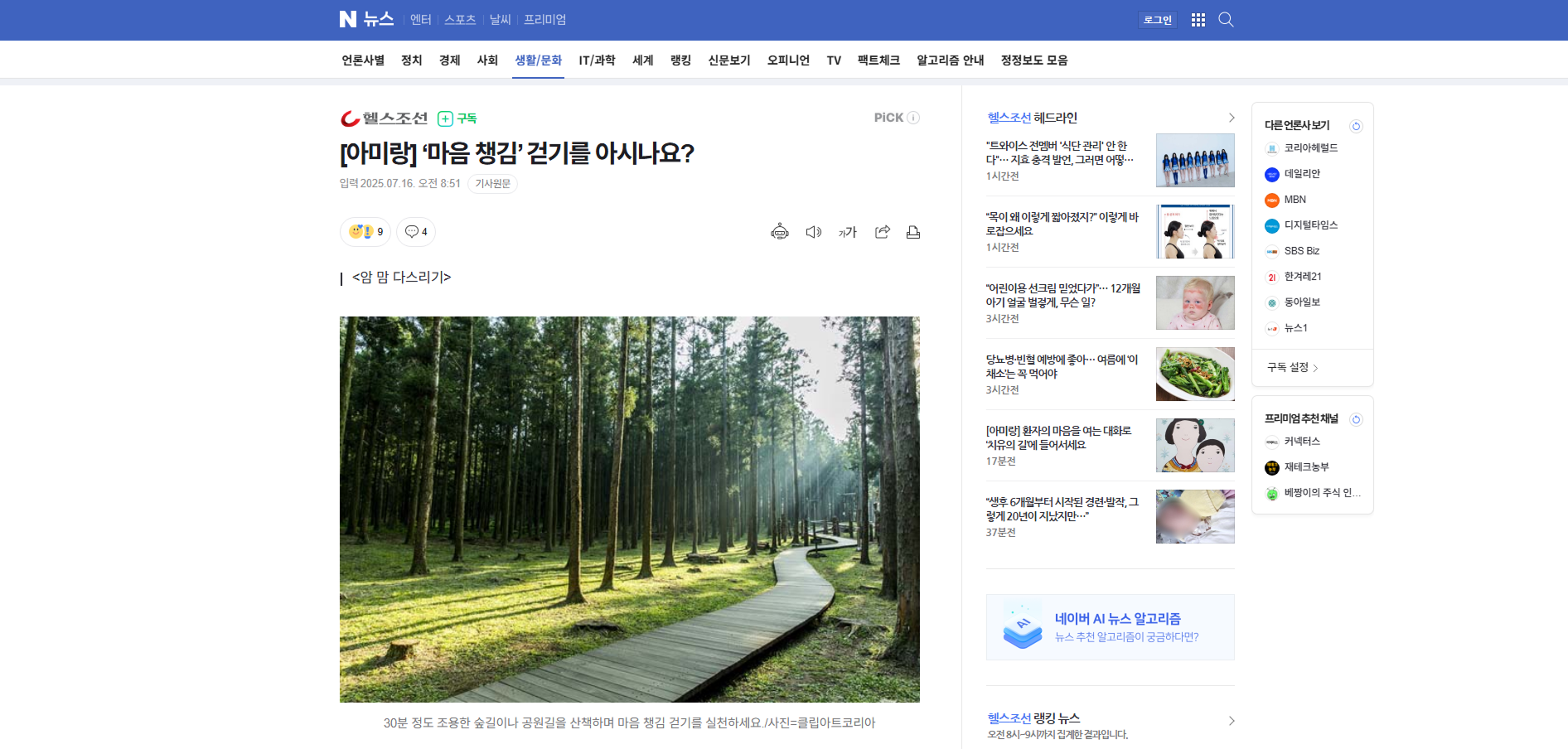Image resolution: width=1568 pixels, height=749 pixels.
Task: Refresh the 프리미엄 추천 채널 list
Action: tap(1356, 419)
